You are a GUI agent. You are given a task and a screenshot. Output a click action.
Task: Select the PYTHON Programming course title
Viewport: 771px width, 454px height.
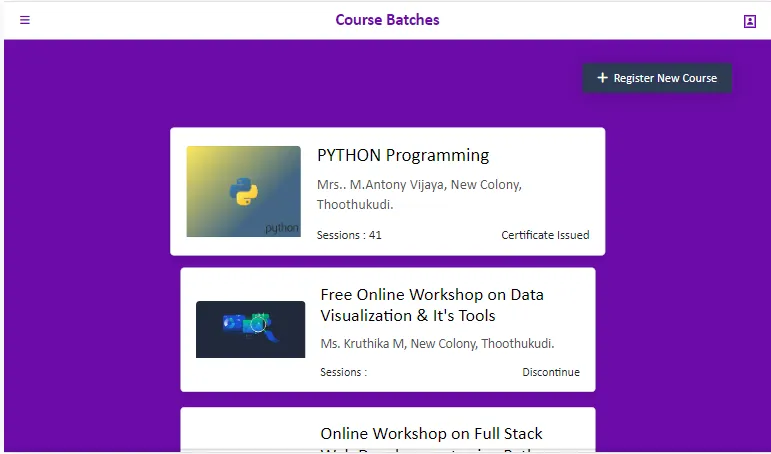coord(403,155)
